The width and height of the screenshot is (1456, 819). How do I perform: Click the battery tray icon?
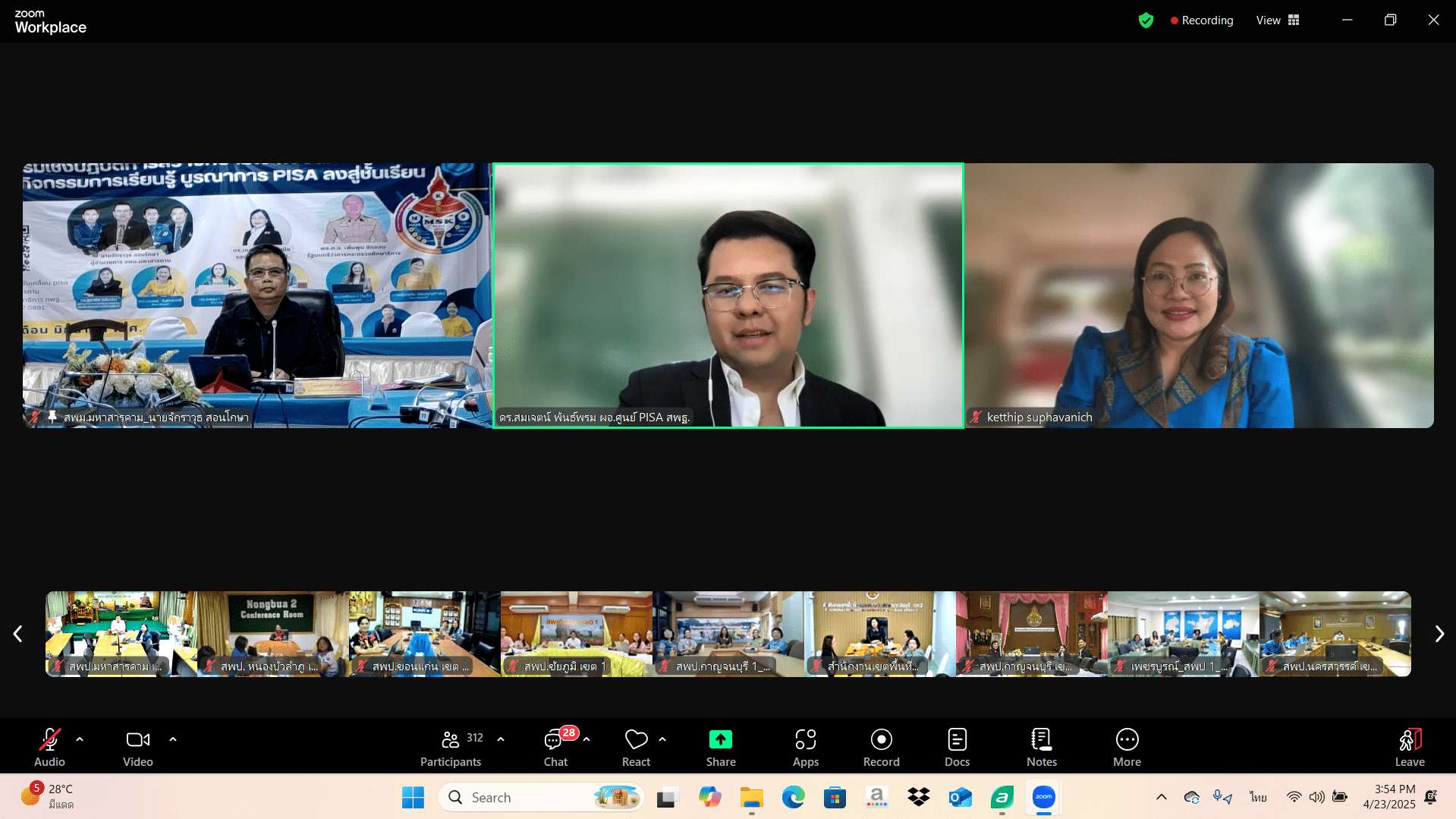pyautogui.click(x=1341, y=797)
